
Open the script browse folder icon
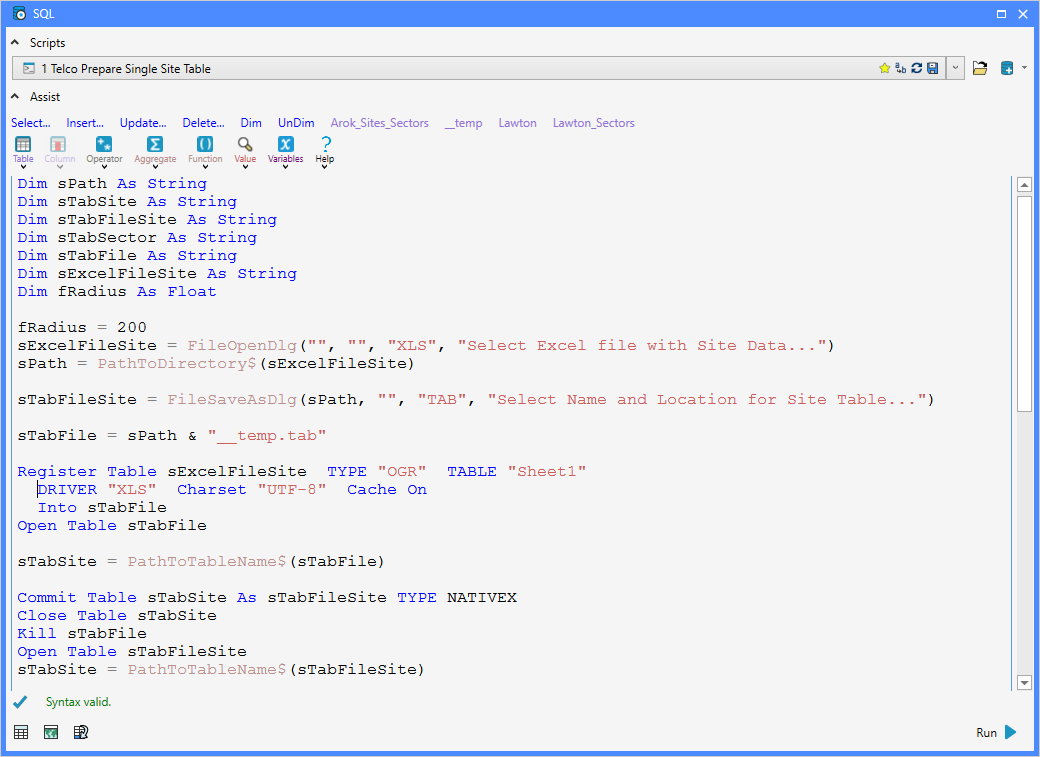980,67
